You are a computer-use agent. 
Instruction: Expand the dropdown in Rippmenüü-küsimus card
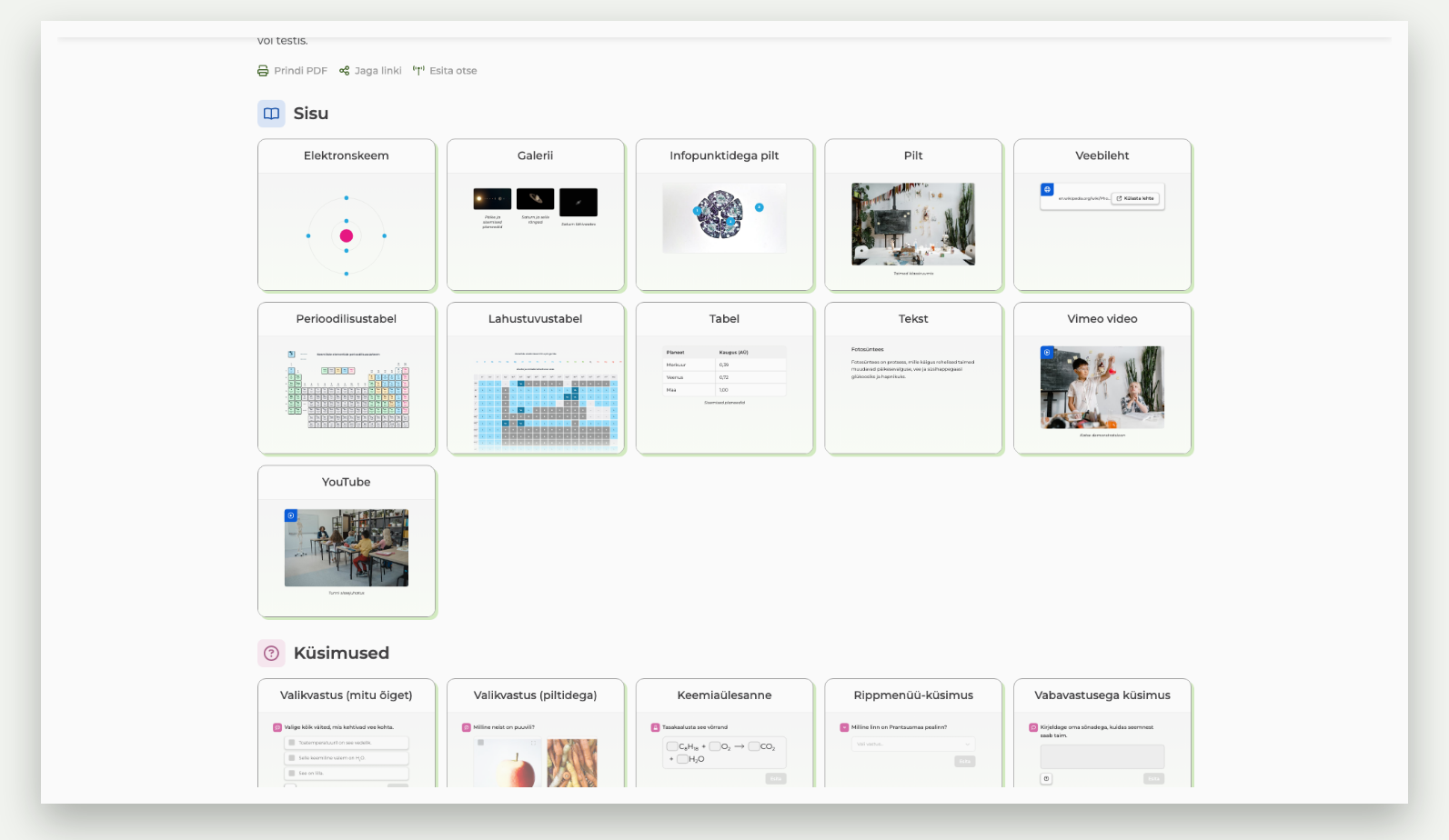[x=913, y=744]
